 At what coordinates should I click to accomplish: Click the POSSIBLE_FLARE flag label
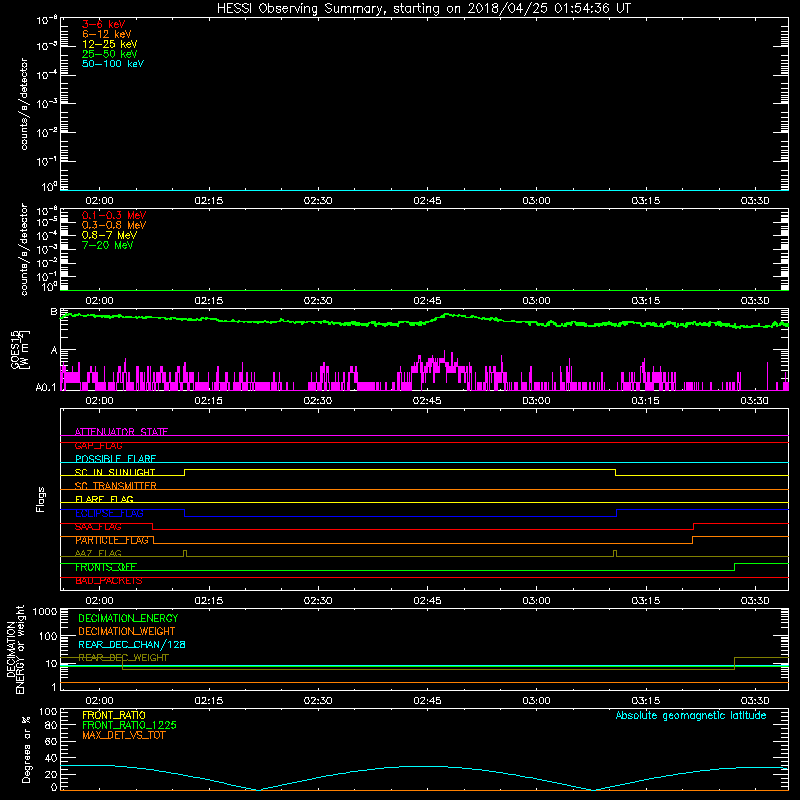tap(115, 459)
